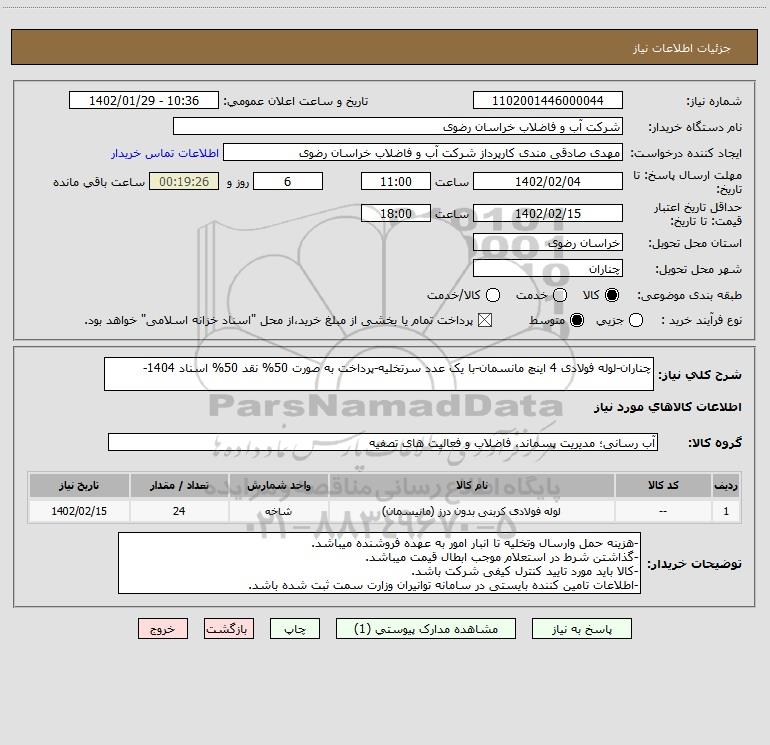Click the response deadline date 1402/02/04
This screenshot has width=770, height=745.
[x=548, y=181]
